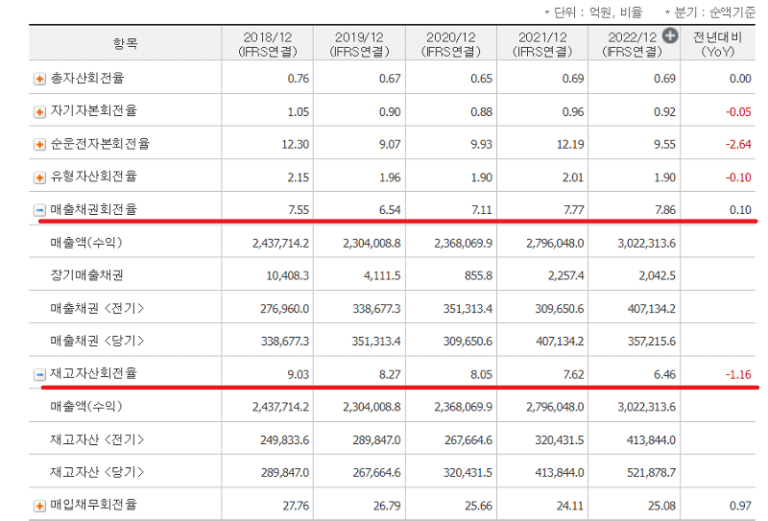Select the 매출채권 <전기> row label
Image resolution: width=768 pixels, height=521 pixels.
click(97, 309)
